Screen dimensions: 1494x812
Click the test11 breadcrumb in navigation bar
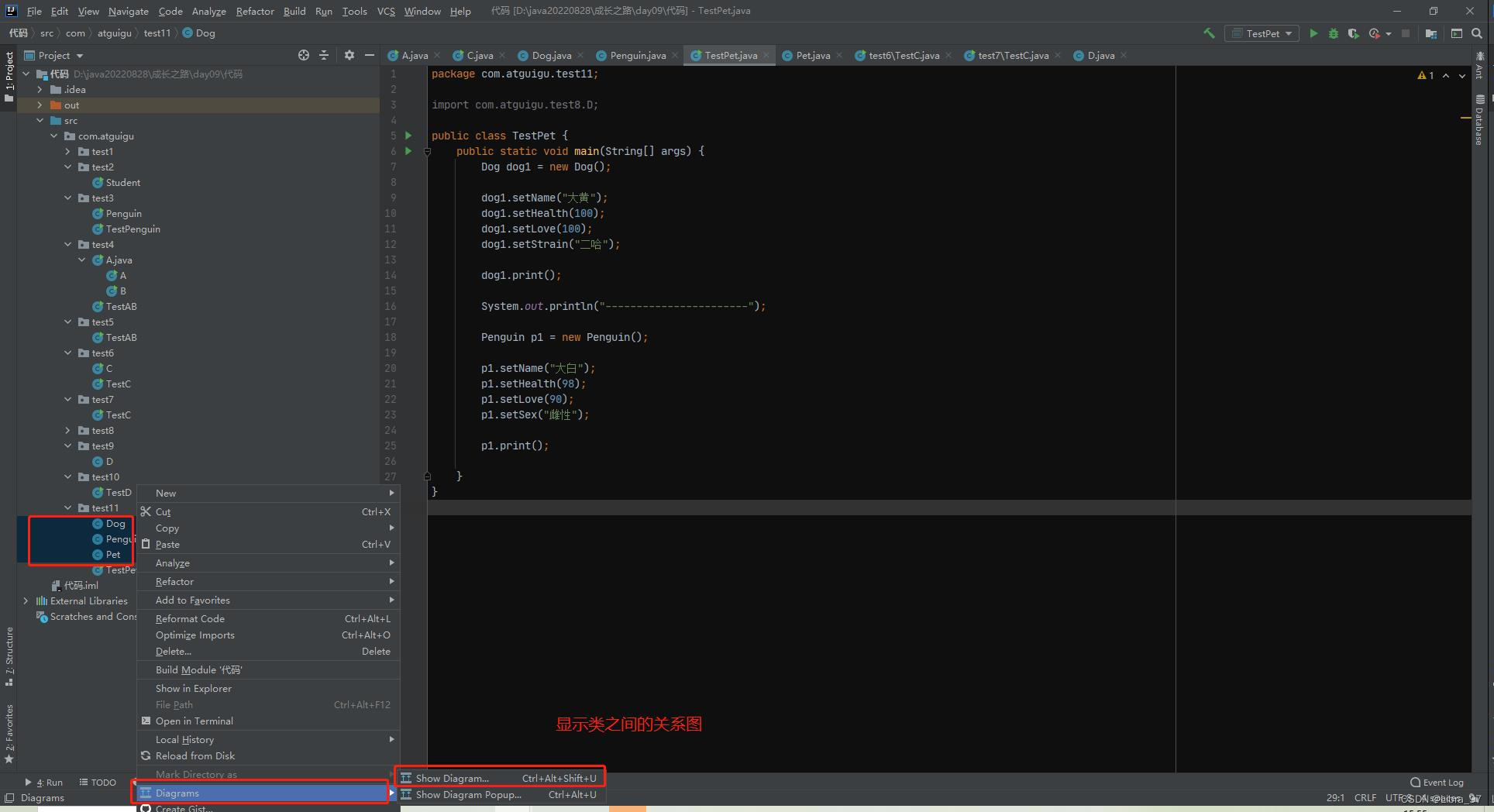pyautogui.click(x=157, y=33)
